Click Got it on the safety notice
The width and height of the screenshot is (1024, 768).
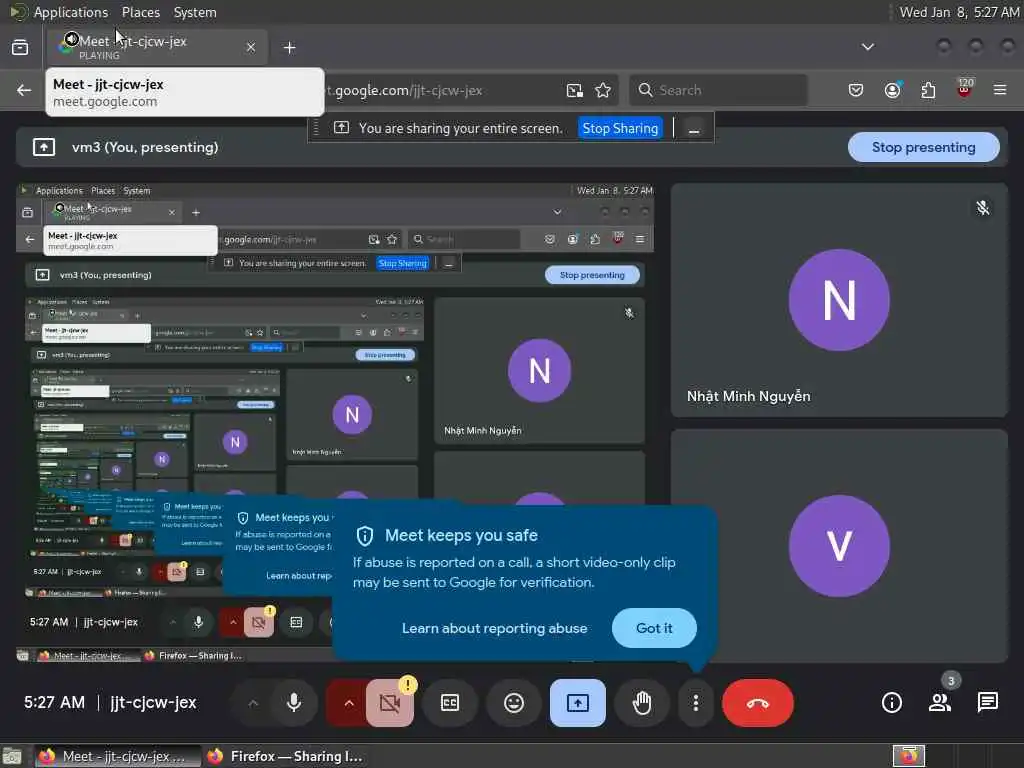point(654,628)
